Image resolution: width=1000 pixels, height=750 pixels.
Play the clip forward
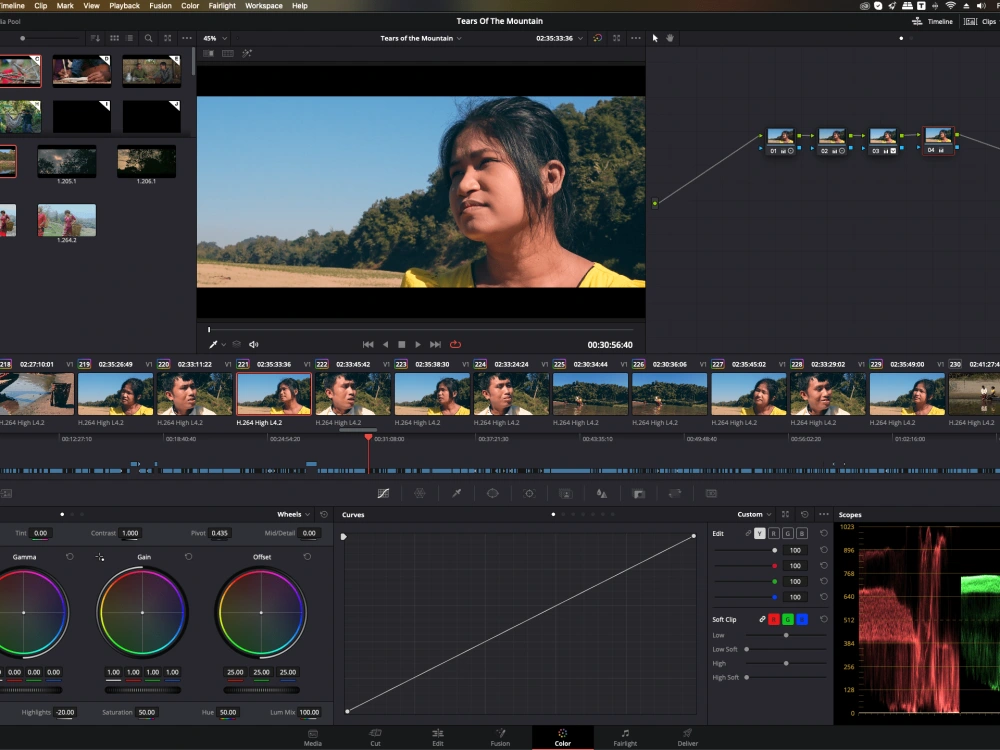coord(418,344)
